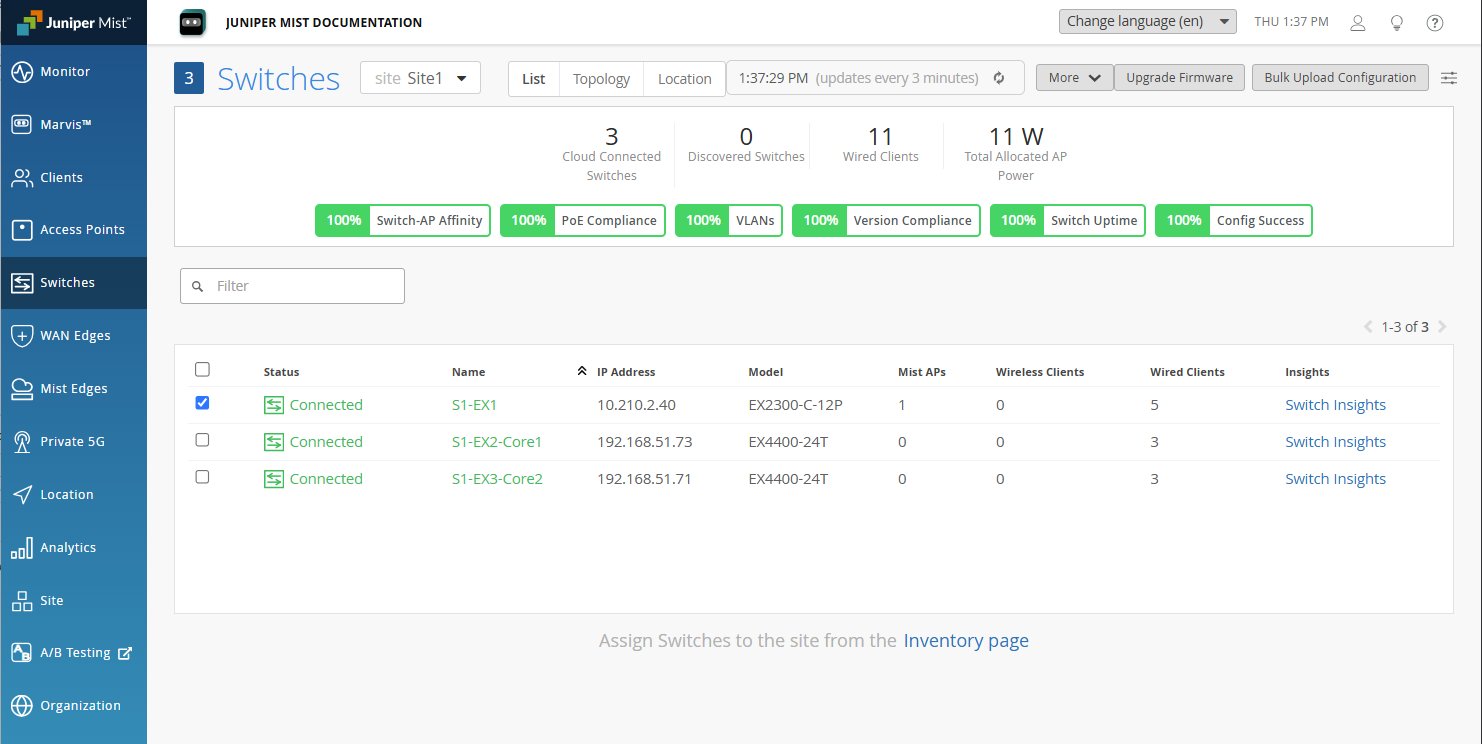The height and width of the screenshot is (744, 1482).
Task: Switch to the Location view tab
Action: (684, 79)
